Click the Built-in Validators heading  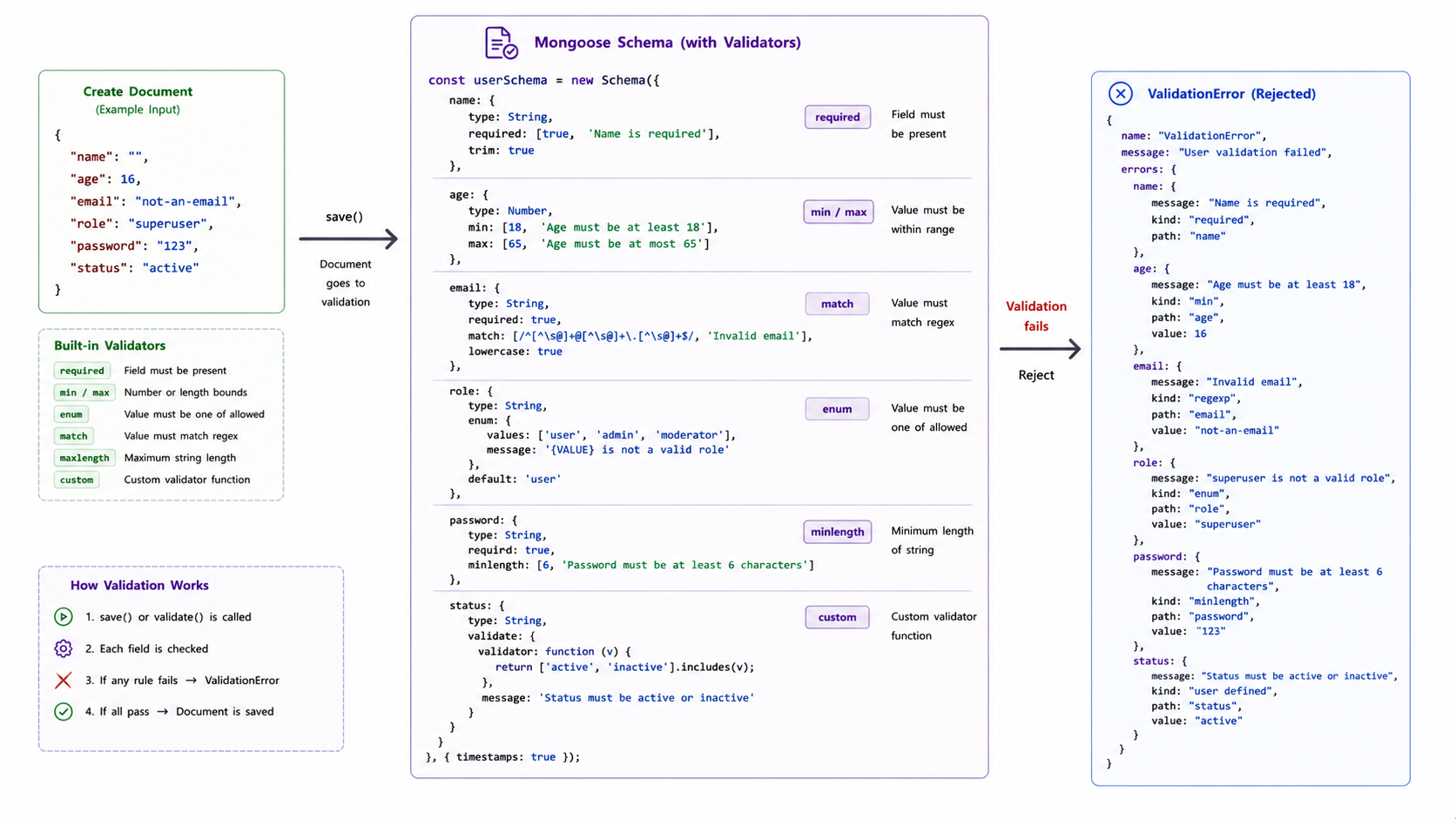click(110, 346)
